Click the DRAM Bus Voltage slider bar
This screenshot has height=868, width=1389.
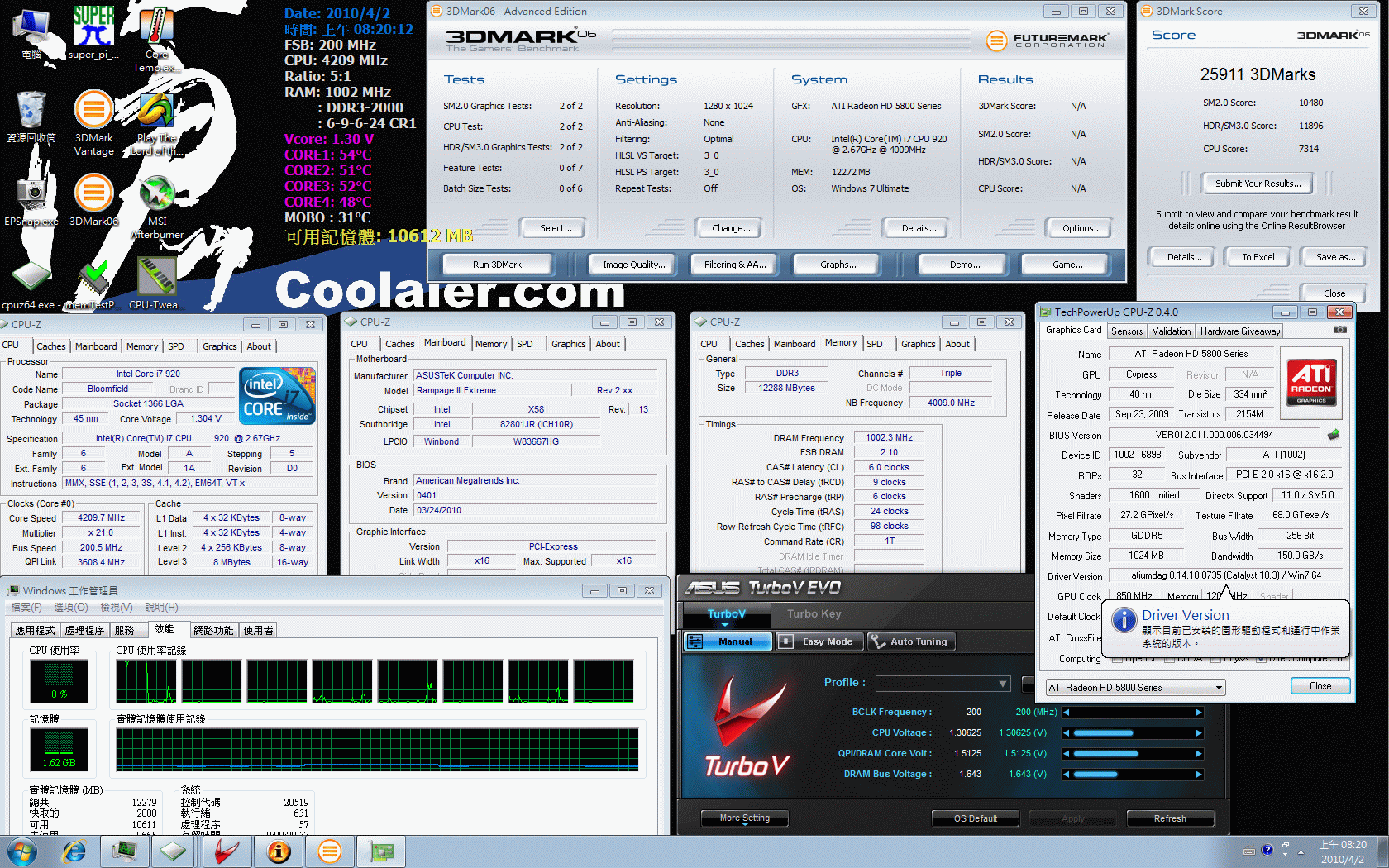1133,775
